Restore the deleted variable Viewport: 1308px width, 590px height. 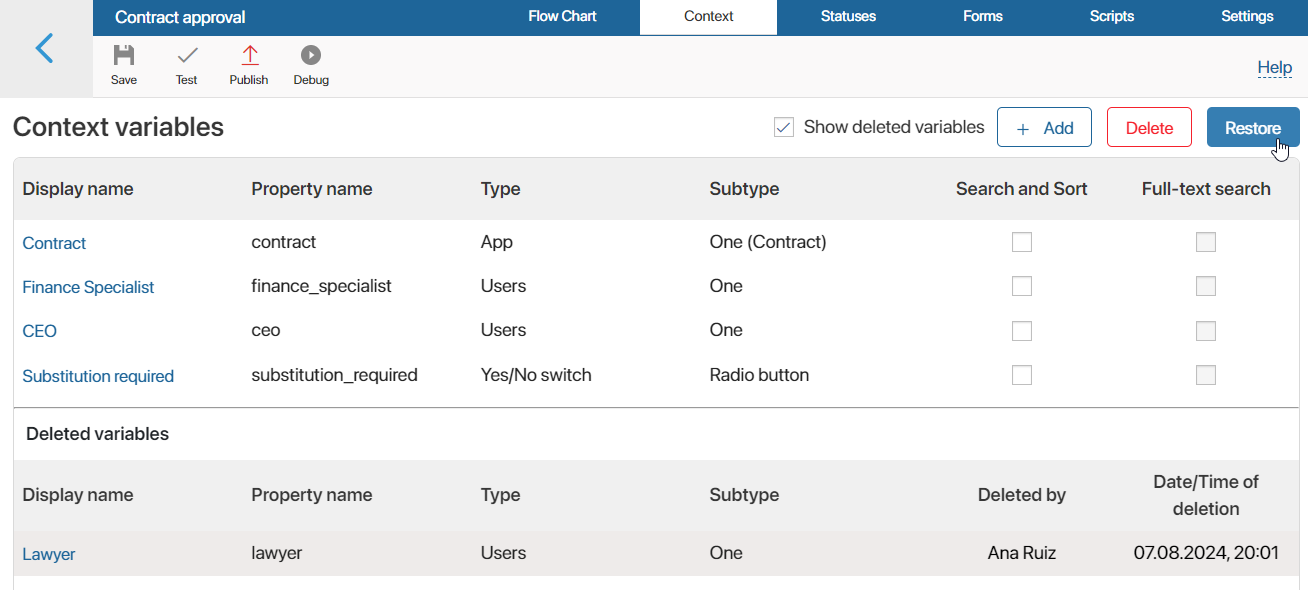pyautogui.click(x=1253, y=127)
